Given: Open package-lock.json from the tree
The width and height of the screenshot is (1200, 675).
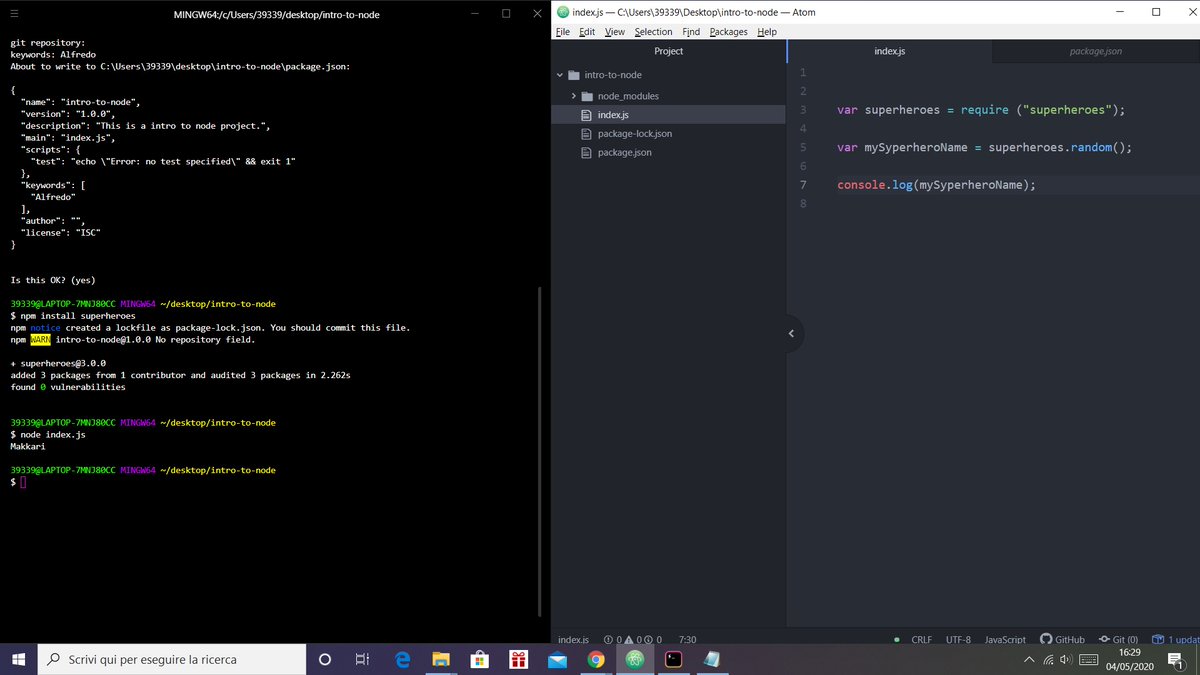Looking at the screenshot, I should click(x=634, y=134).
